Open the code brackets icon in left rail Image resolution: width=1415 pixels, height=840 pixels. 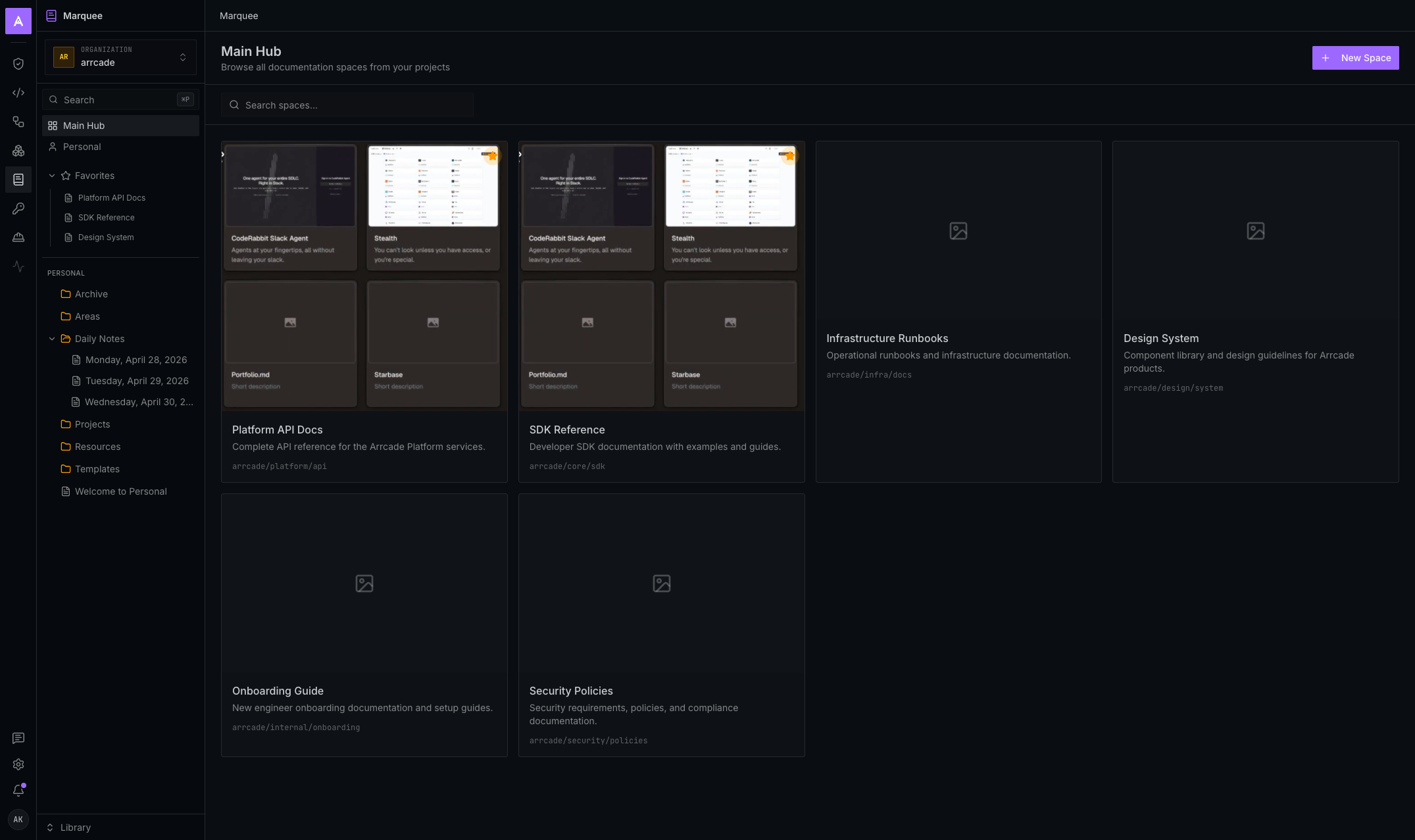coord(18,93)
